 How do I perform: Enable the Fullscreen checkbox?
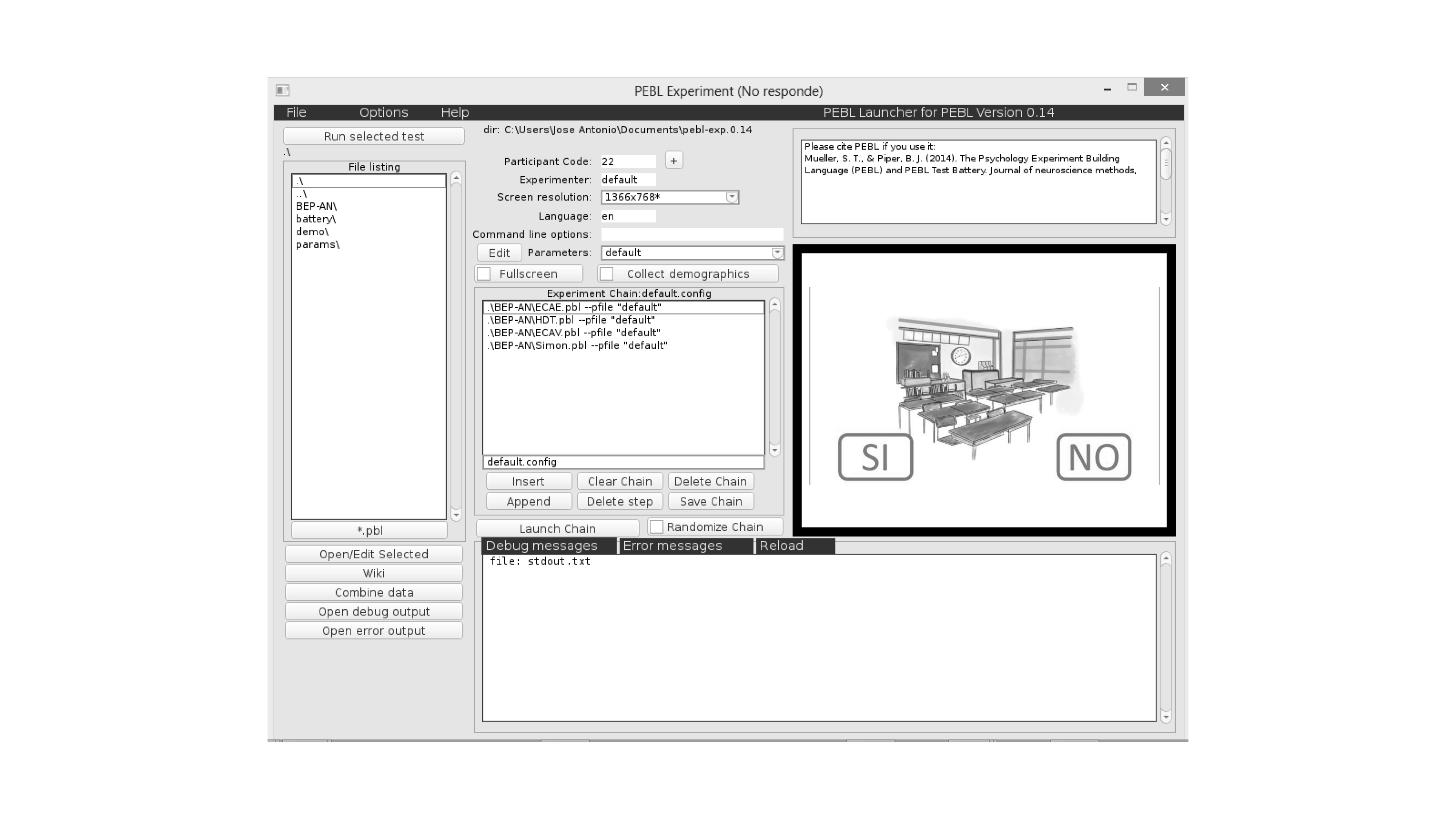484,274
